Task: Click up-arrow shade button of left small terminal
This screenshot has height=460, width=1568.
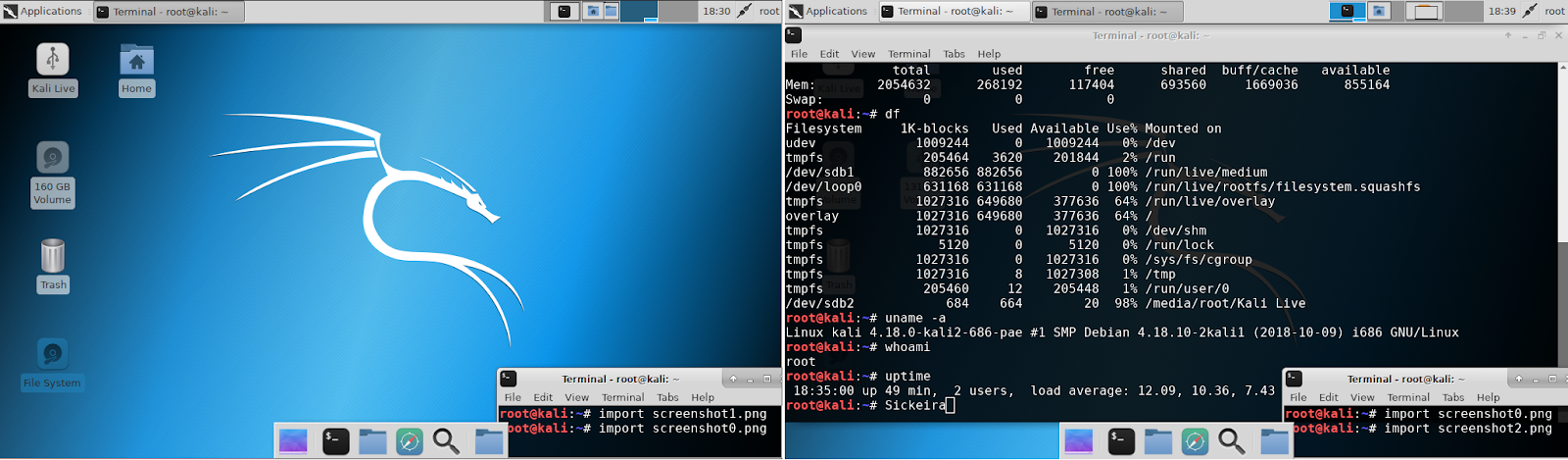Action: [x=733, y=379]
